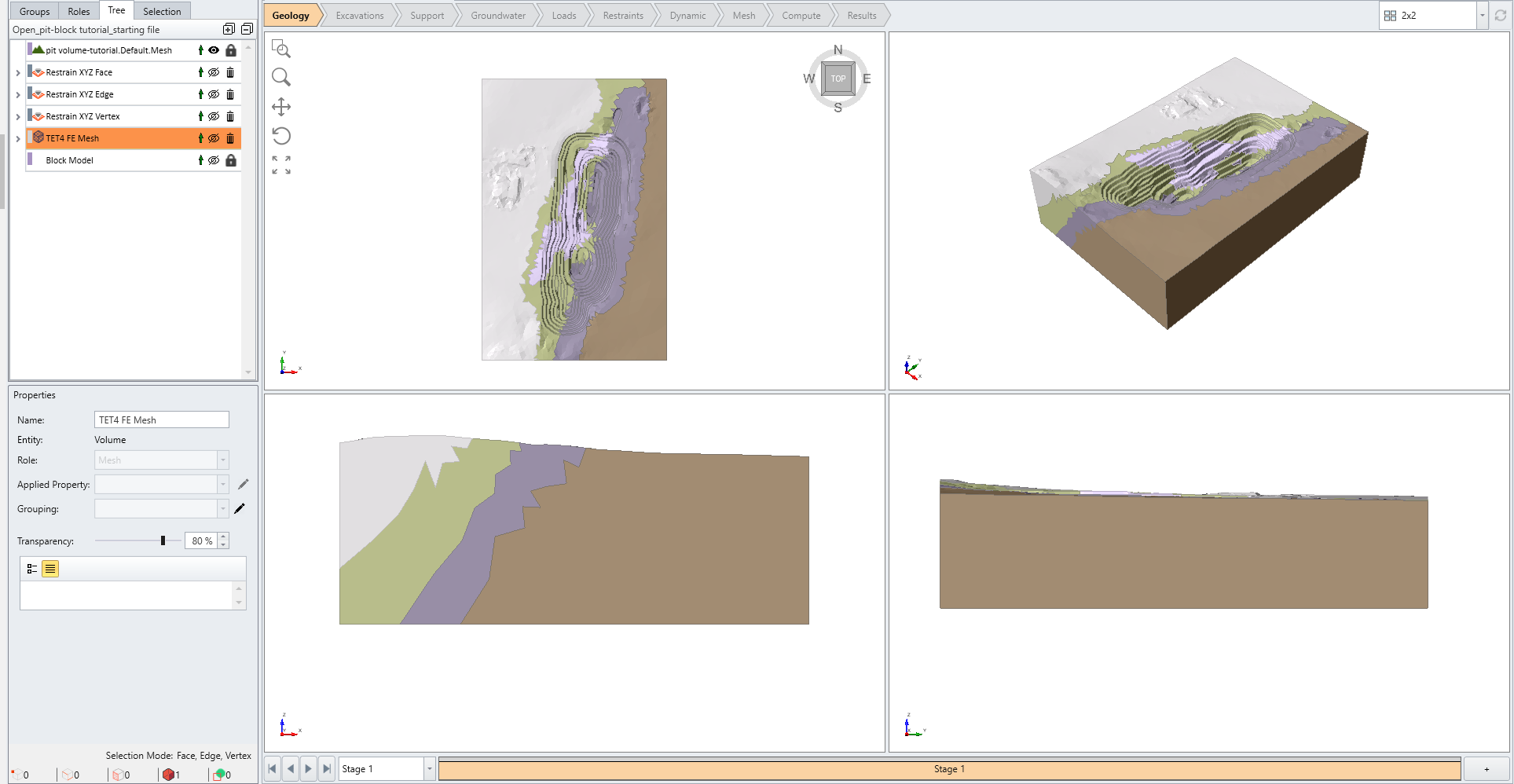Viewport: 1514px width, 784px height.
Task: Click green arrow on Block Model row
Action: coord(200,160)
